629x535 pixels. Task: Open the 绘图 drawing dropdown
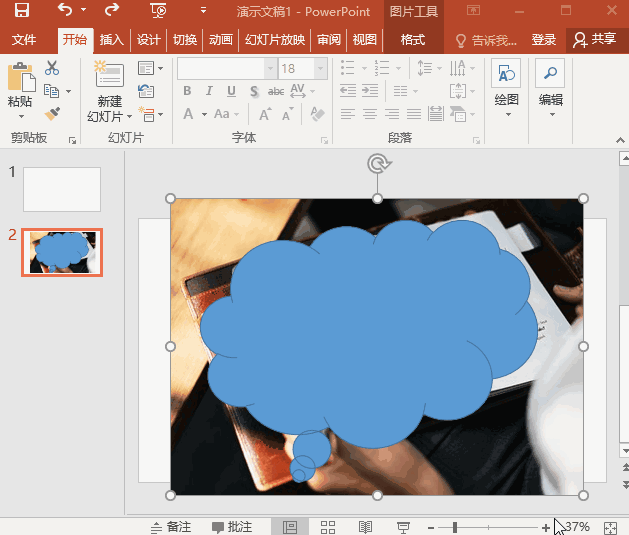(x=507, y=88)
